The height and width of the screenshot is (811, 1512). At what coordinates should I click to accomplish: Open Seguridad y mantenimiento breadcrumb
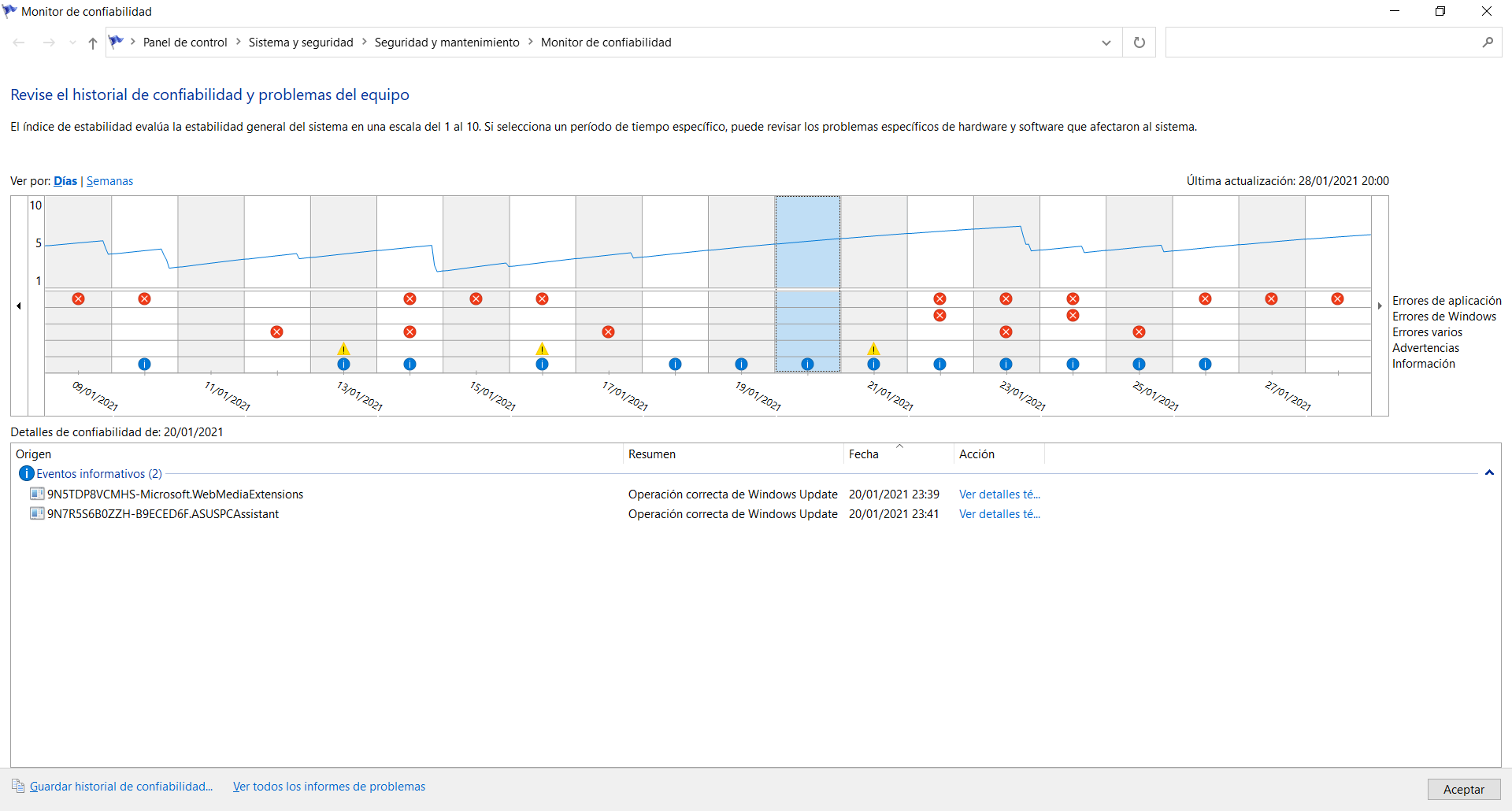(x=447, y=43)
